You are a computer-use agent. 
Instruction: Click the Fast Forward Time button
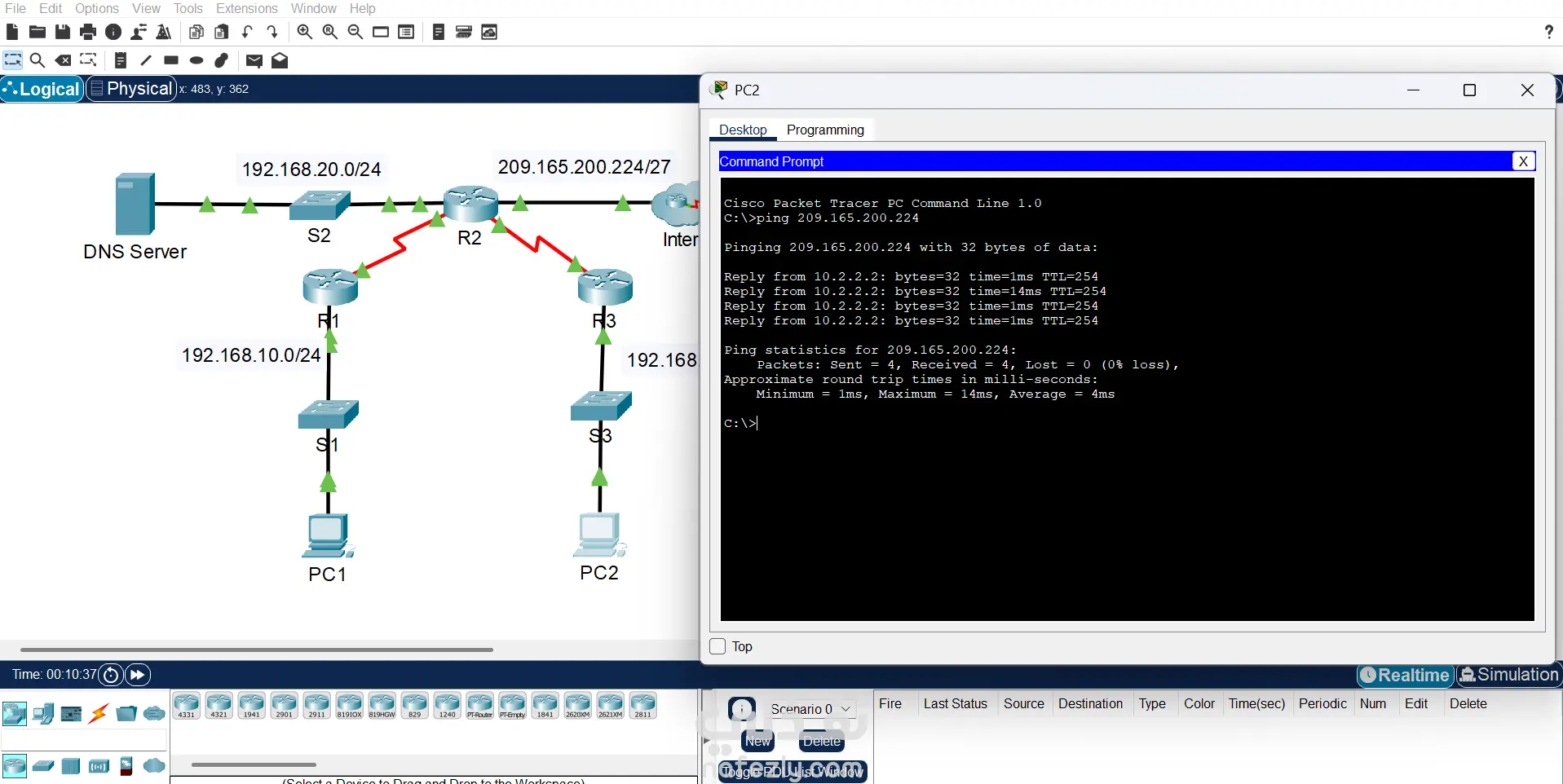point(138,675)
